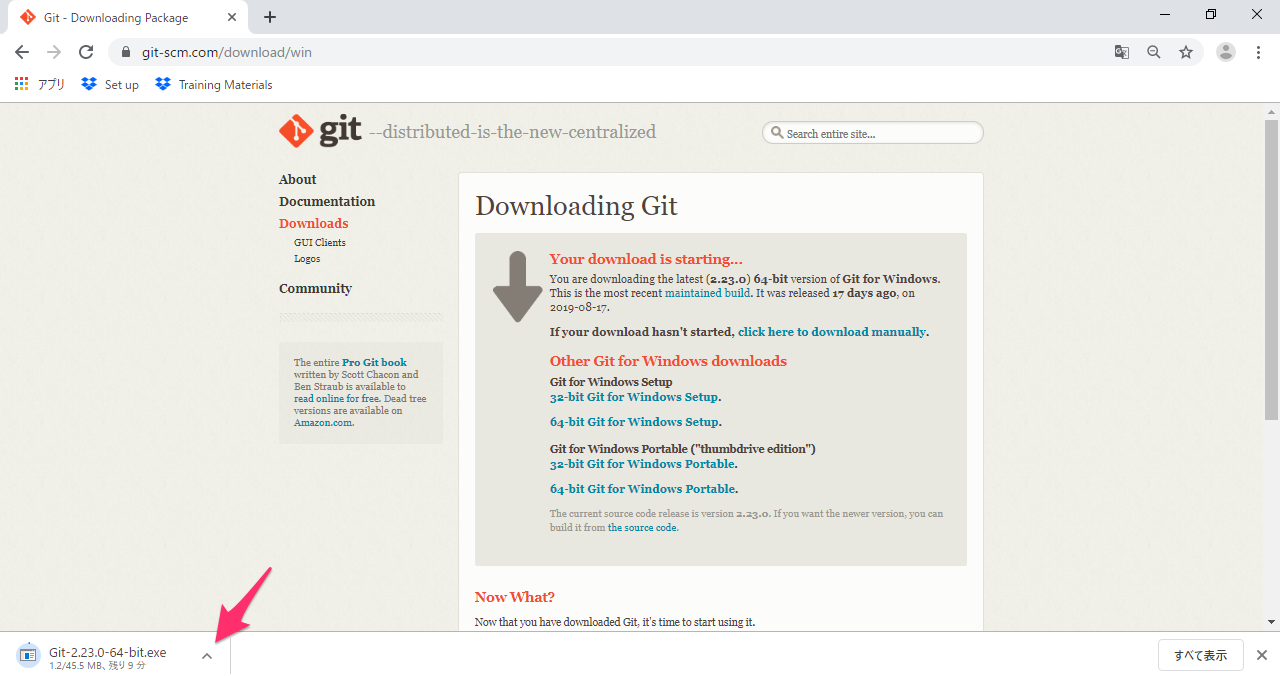Click Other Git for Windows downloads heading
The image size is (1280, 676).
[668, 361]
